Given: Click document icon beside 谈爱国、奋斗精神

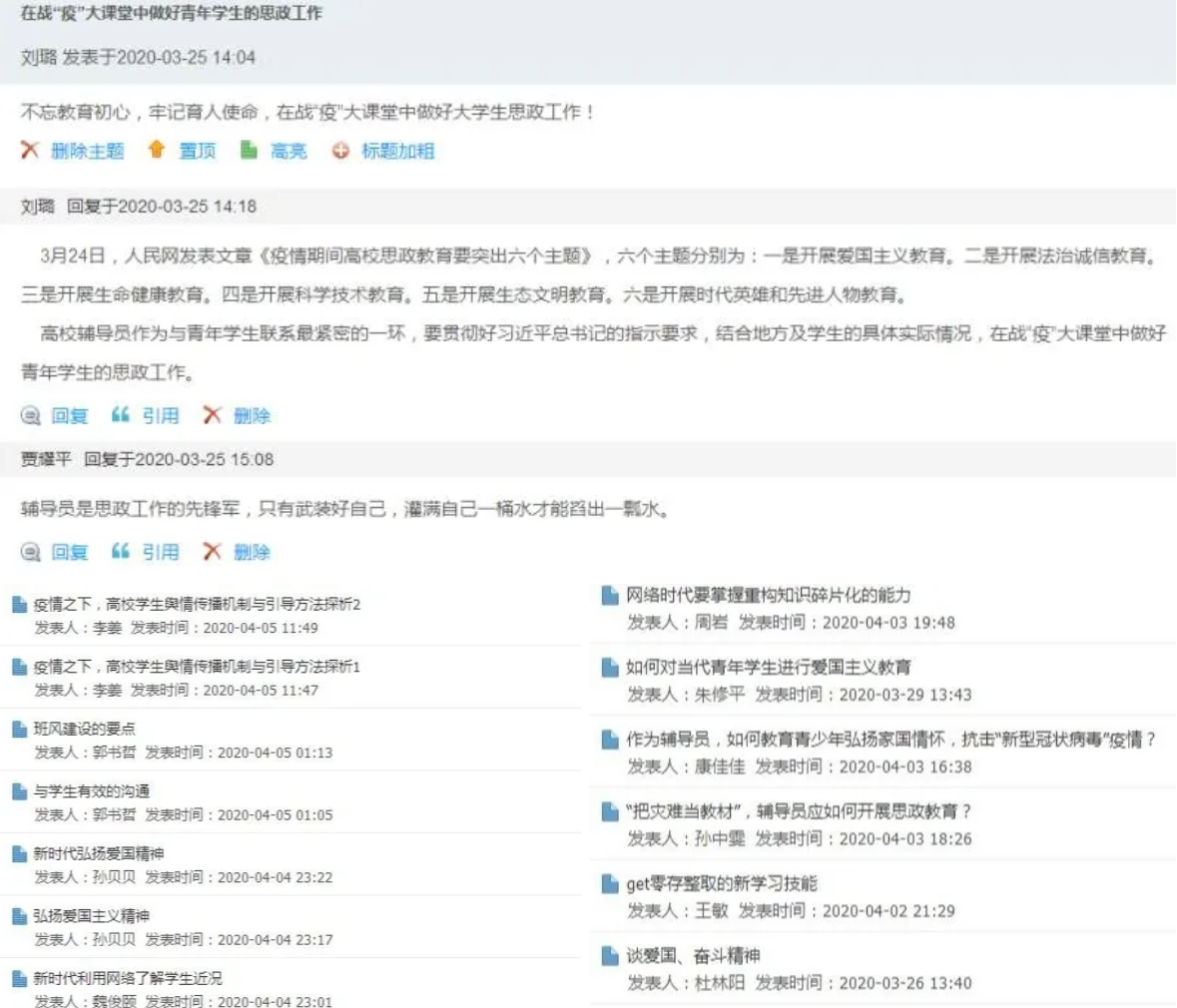Looking at the screenshot, I should [610, 956].
